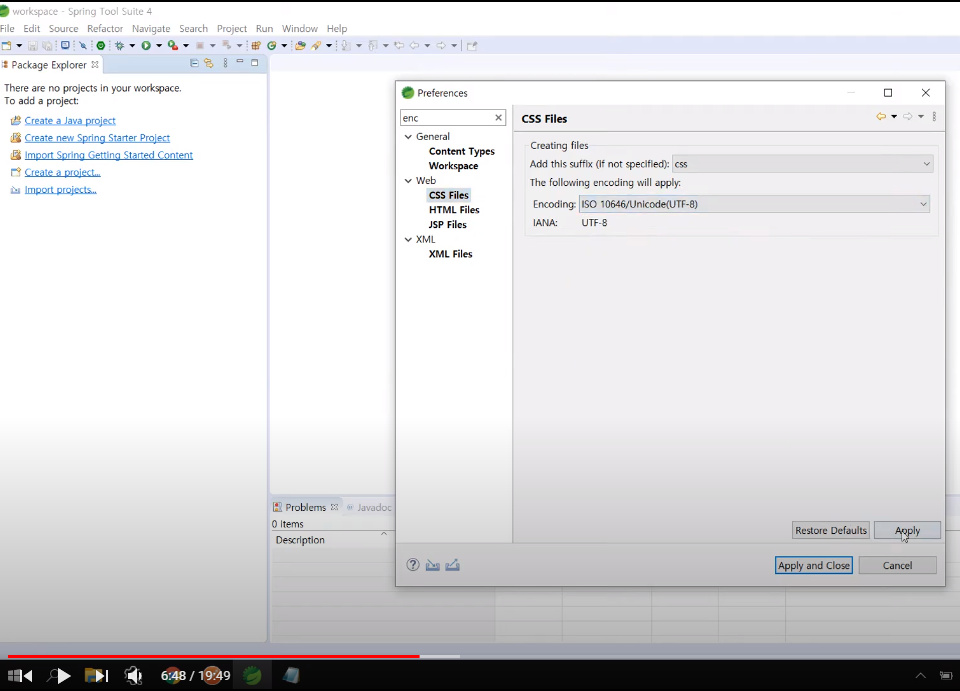
Task: Open the Source menu
Action: pyautogui.click(x=64, y=28)
